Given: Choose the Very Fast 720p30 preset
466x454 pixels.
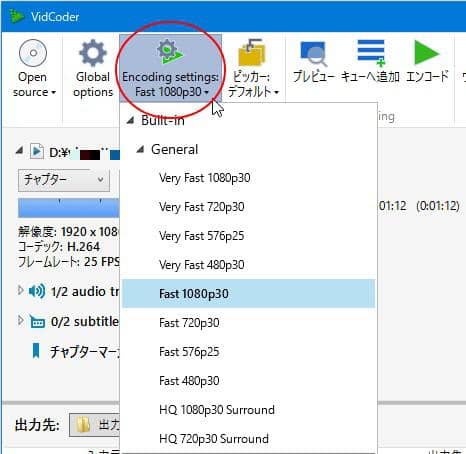Looking at the screenshot, I should tap(248, 207).
